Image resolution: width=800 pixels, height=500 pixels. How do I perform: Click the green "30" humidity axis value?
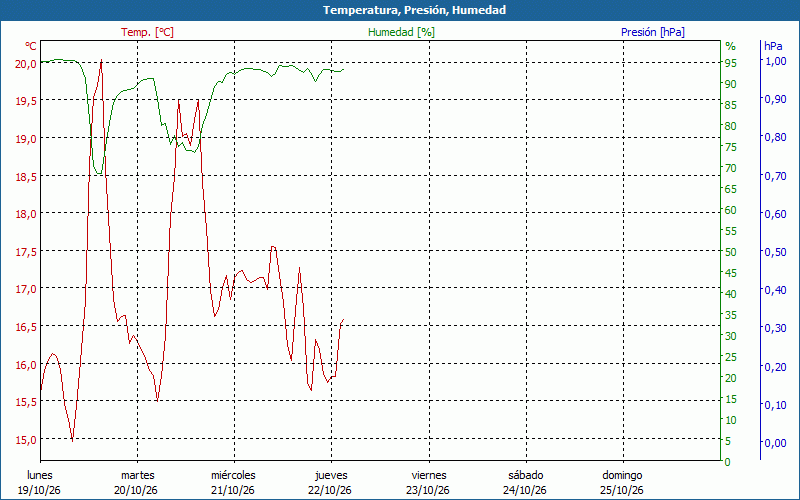731,336
